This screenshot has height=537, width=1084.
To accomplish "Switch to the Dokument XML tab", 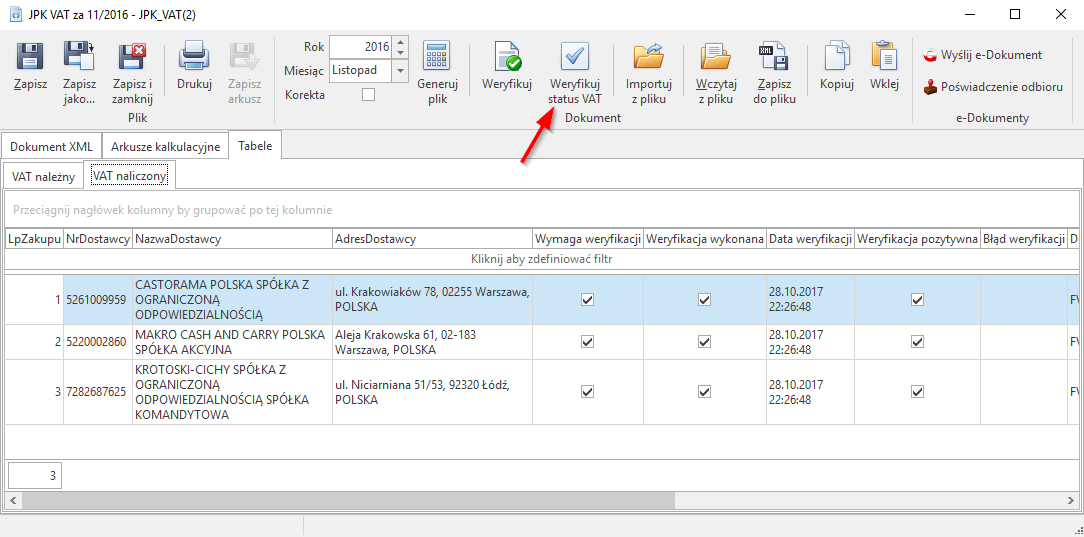I will [x=51, y=147].
